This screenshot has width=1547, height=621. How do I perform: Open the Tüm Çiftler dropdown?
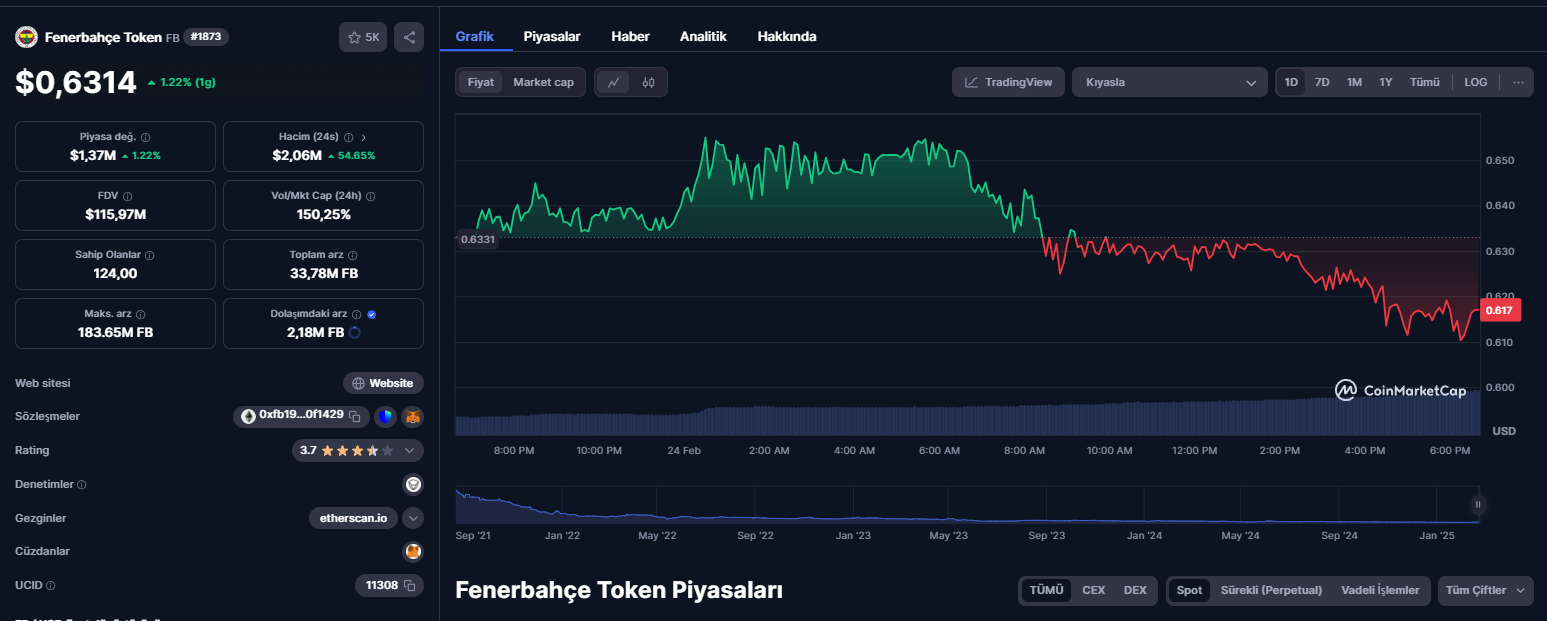coord(1485,590)
